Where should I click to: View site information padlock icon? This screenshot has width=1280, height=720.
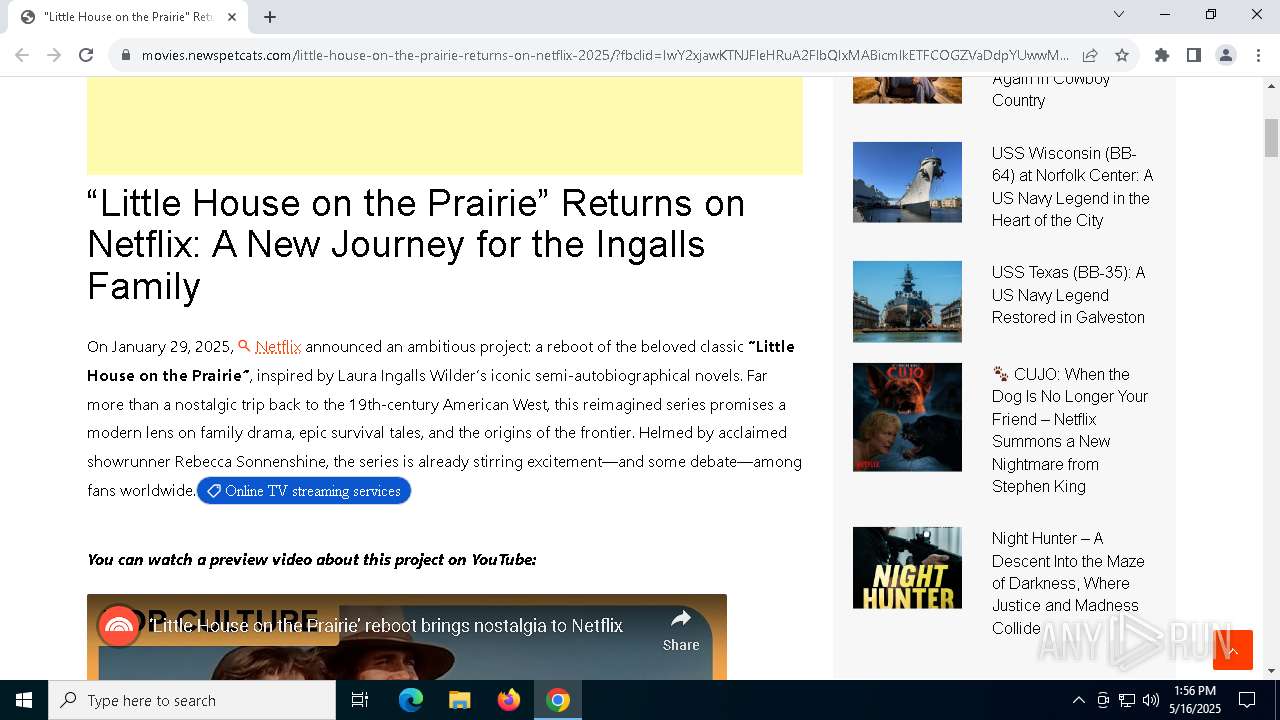pos(126,55)
